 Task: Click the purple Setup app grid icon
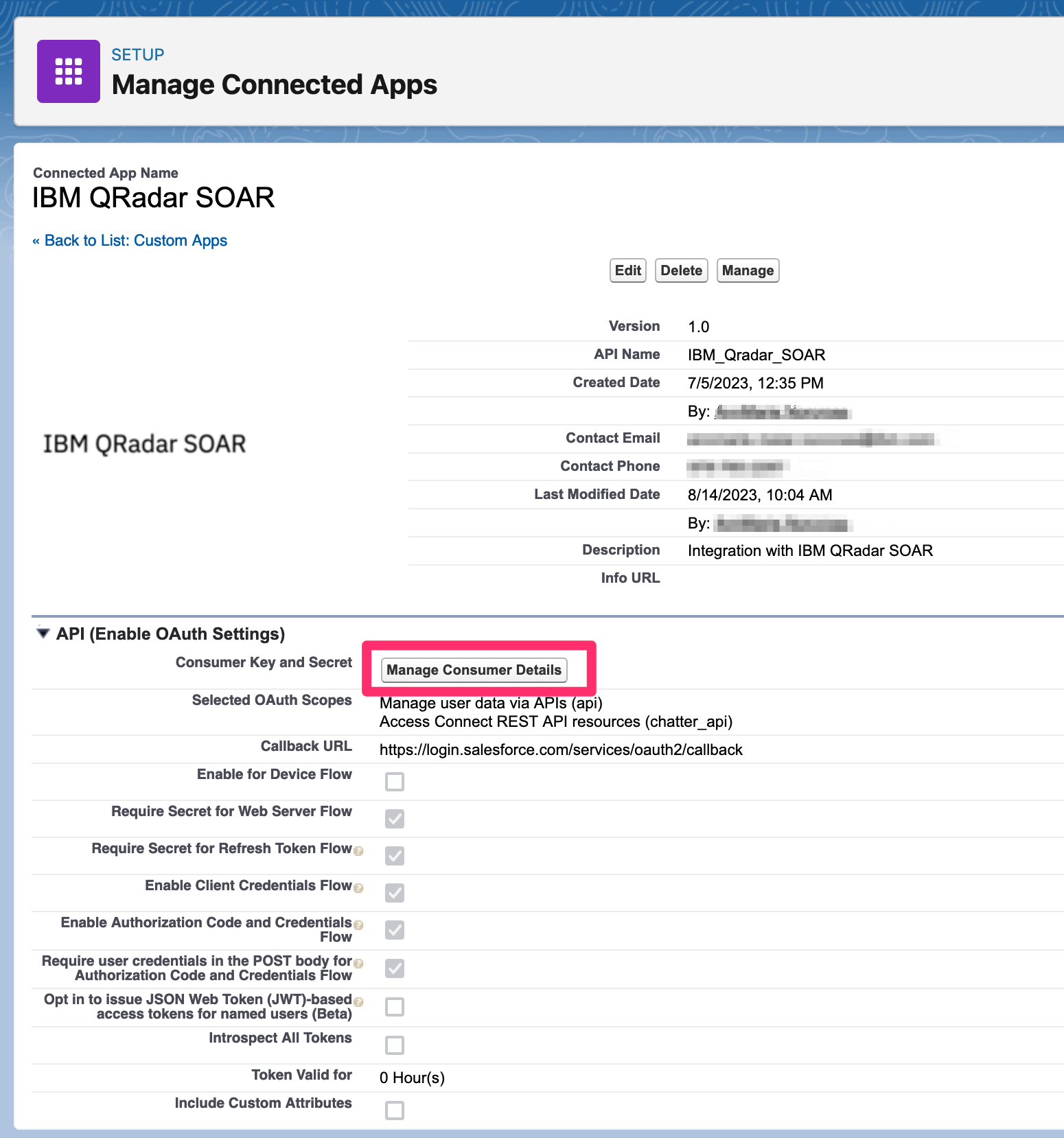pos(69,71)
